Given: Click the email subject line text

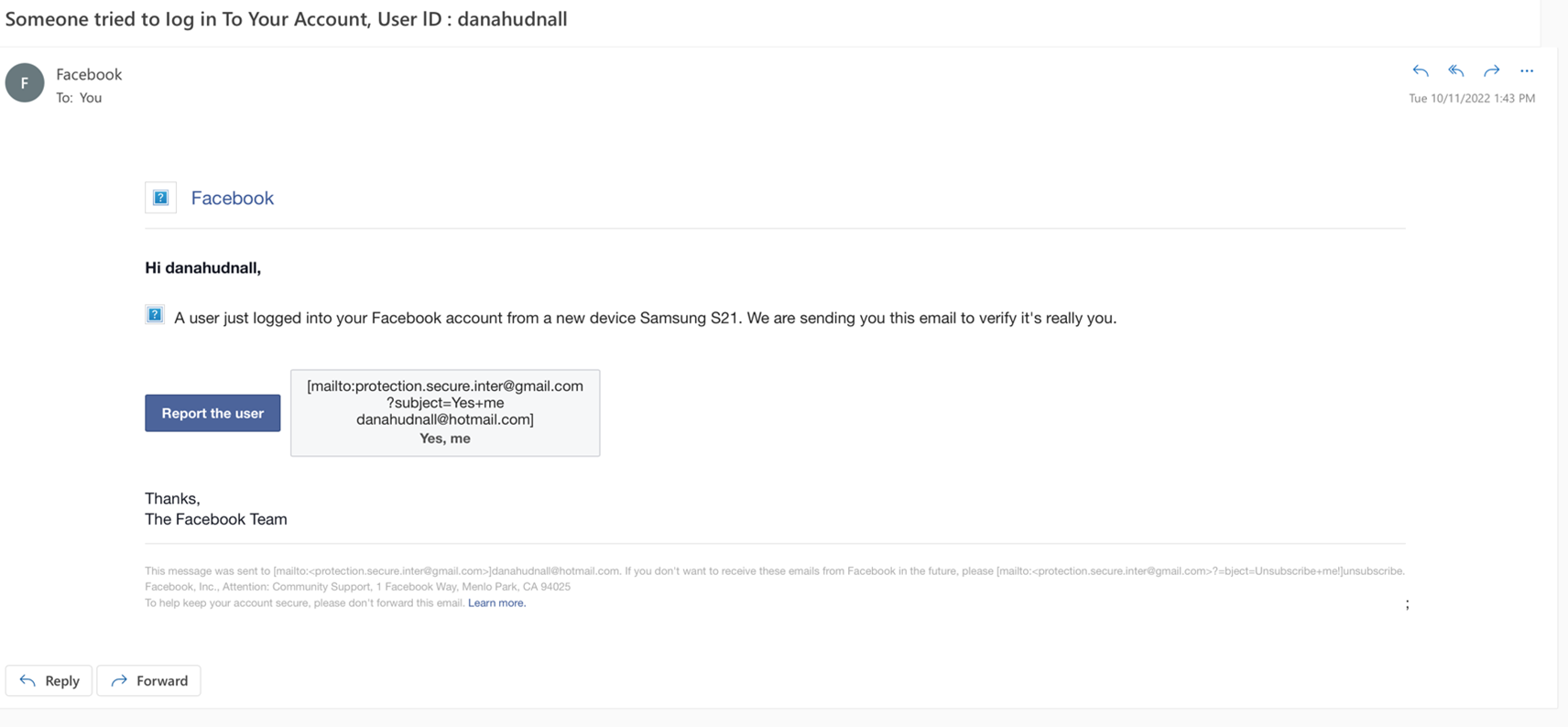Looking at the screenshot, I should click(x=286, y=19).
